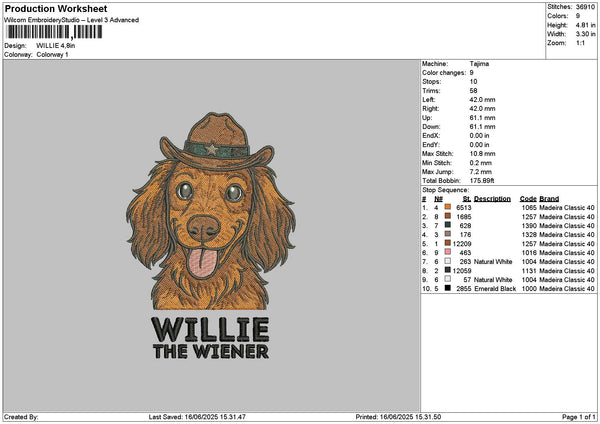Click the St. stitch count column header
Image resolution: width=600 pixels, height=424 pixels.
466,198
